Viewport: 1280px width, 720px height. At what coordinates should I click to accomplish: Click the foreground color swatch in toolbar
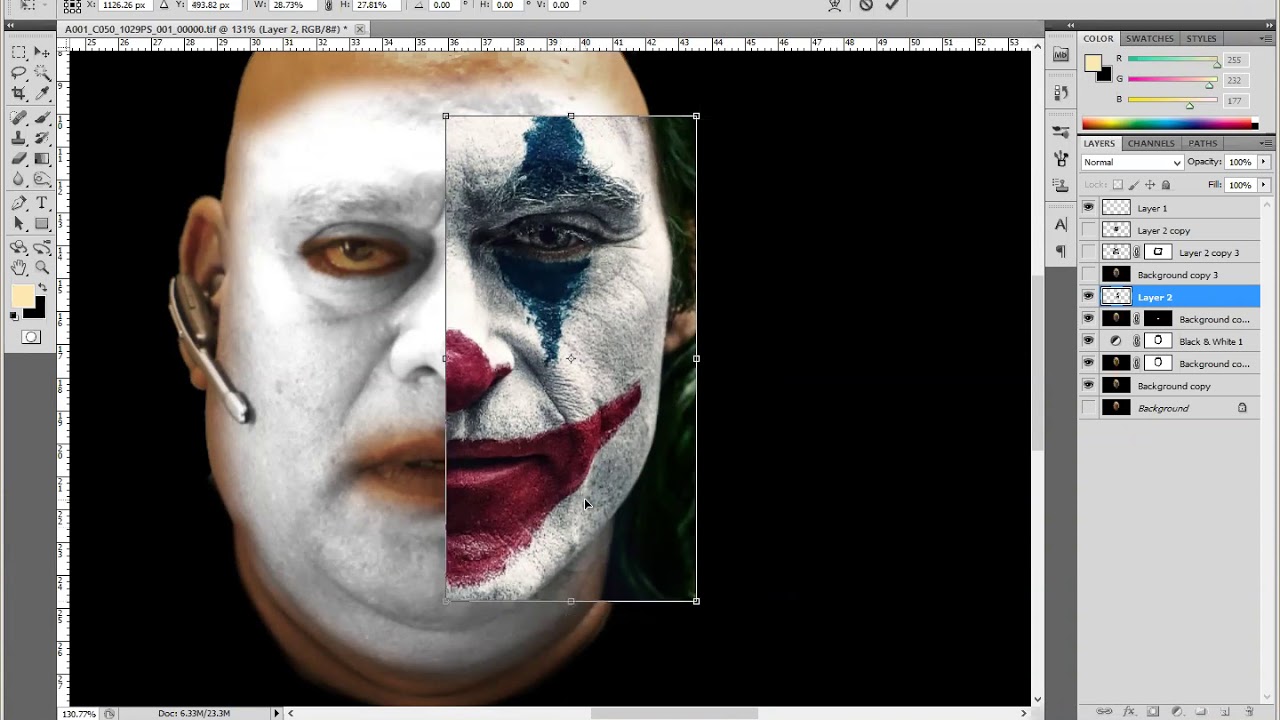(x=23, y=296)
